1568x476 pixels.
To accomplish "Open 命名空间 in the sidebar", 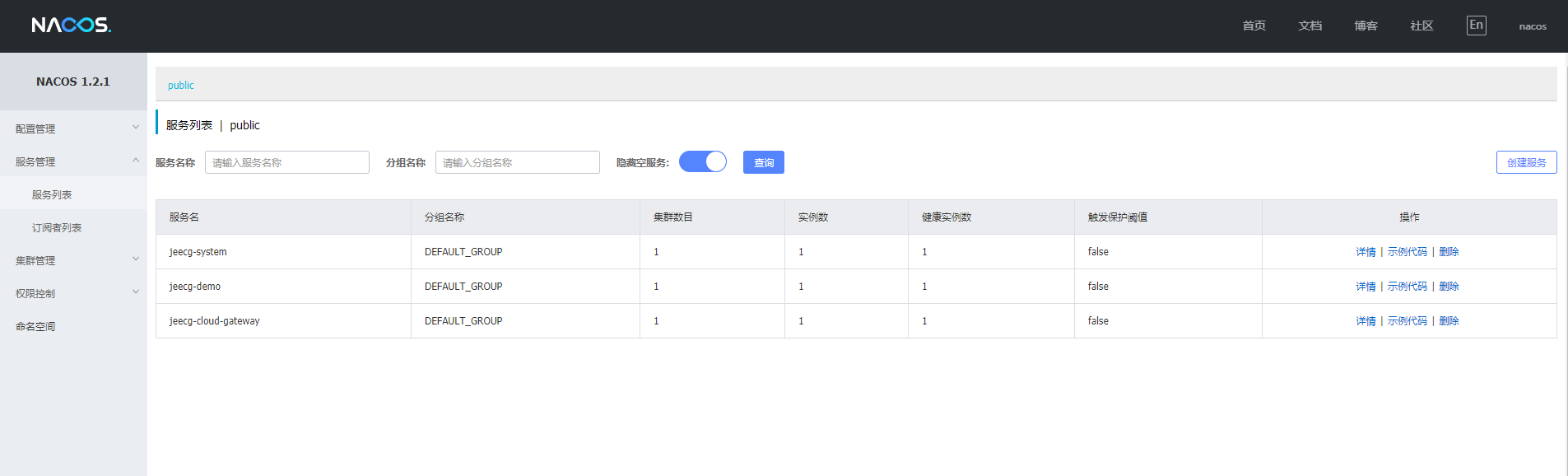I will 35,326.
